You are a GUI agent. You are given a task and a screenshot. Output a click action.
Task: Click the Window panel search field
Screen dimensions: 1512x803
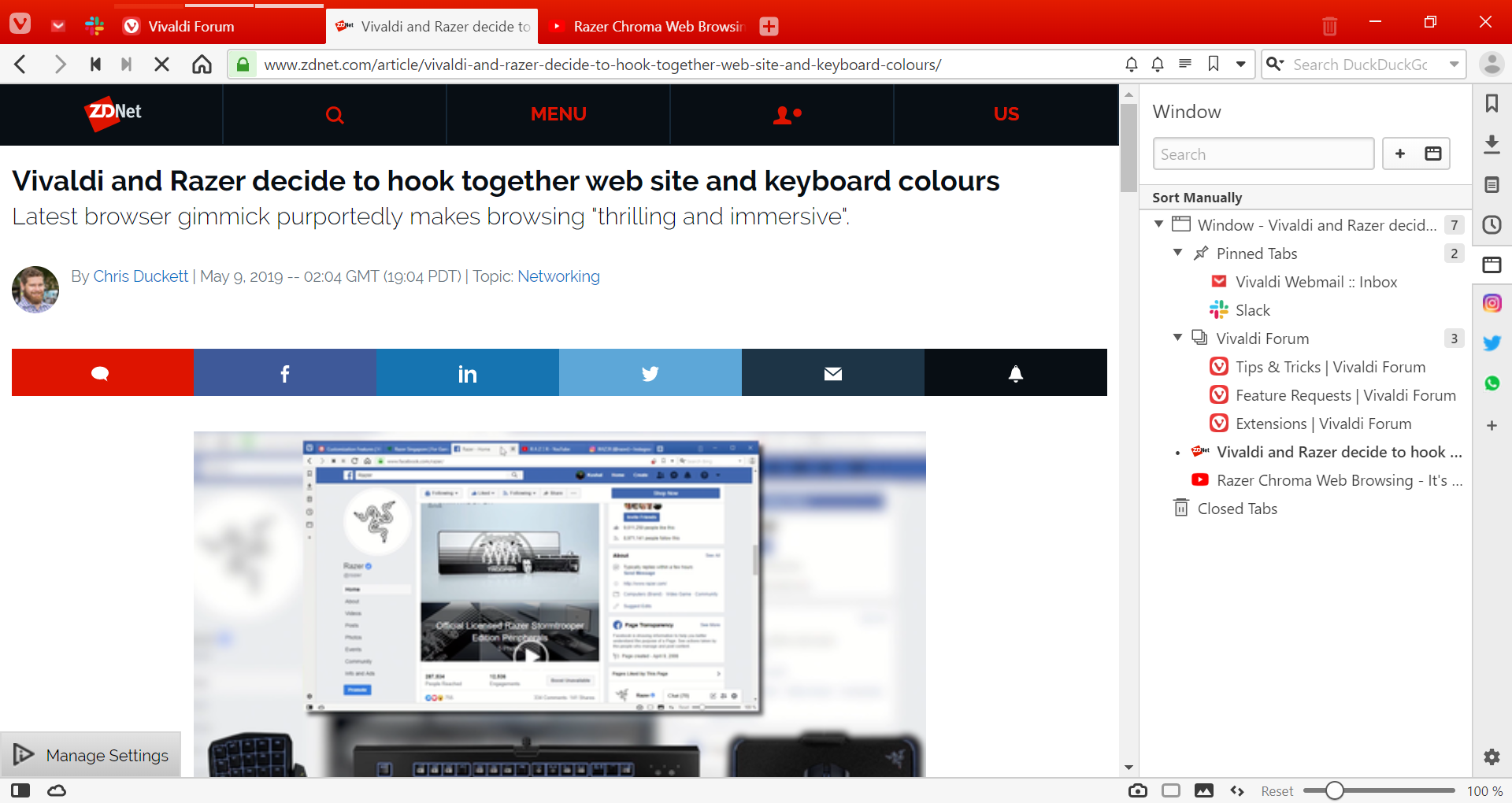click(1263, 154)
